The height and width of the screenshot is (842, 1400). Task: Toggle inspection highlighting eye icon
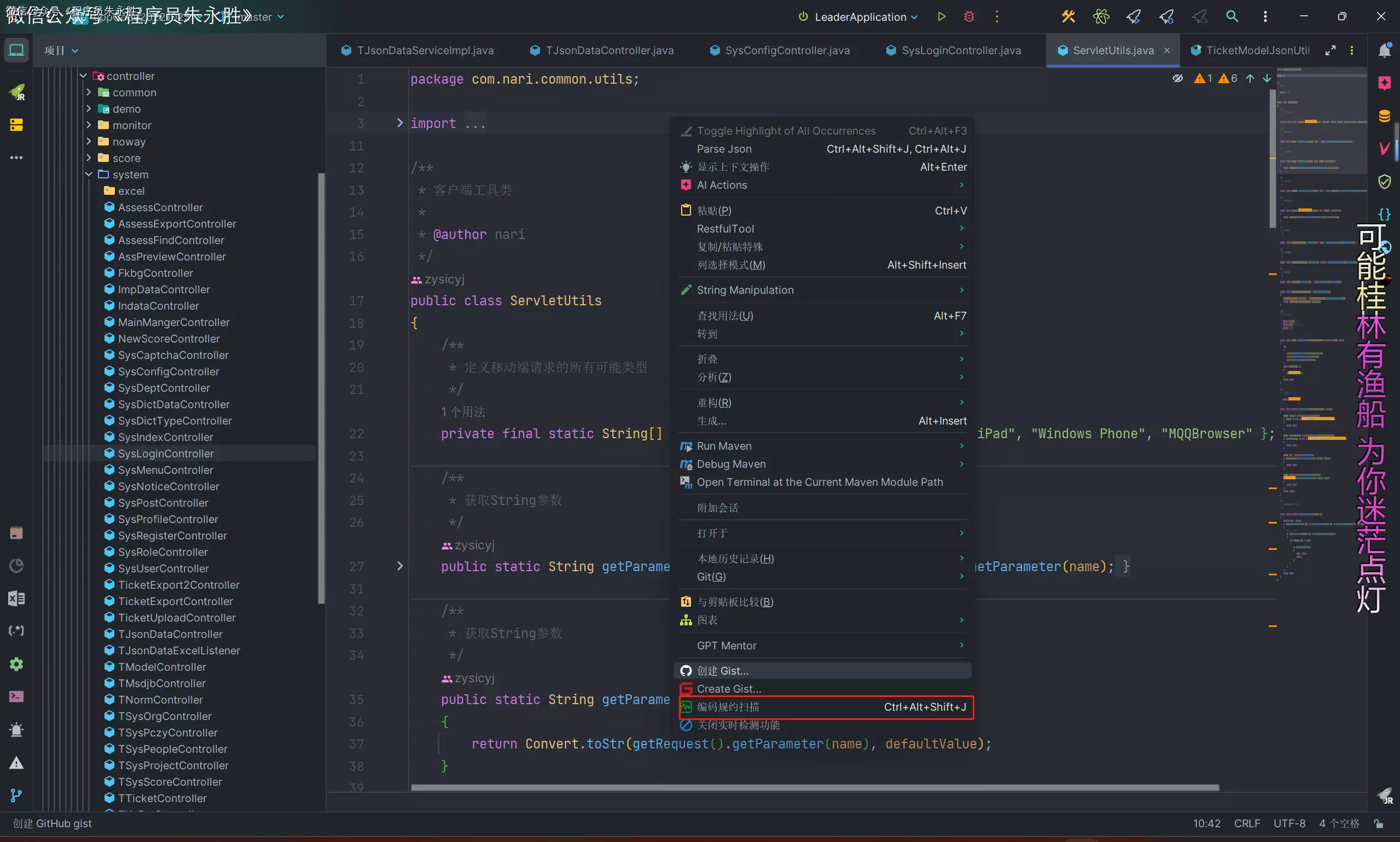pyautogui.click(x=1178, y=78)
